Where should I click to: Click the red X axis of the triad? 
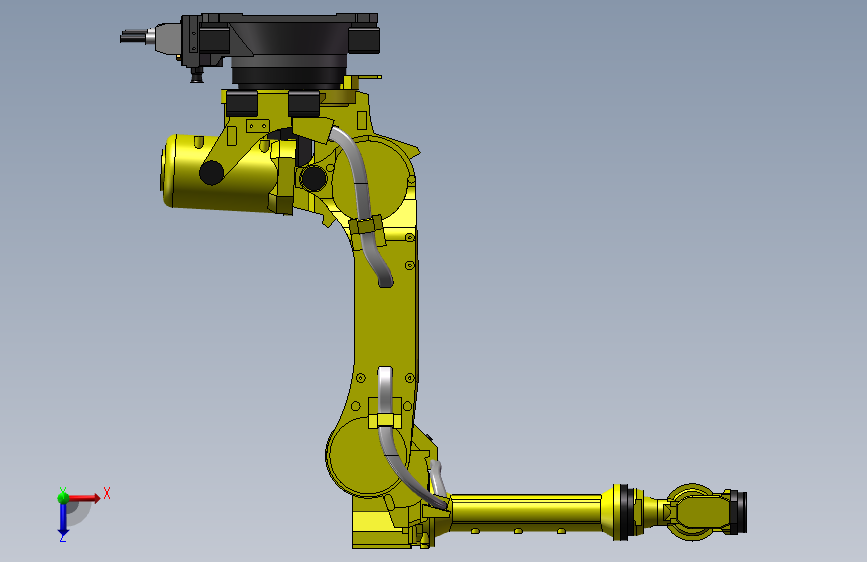(x=85, y=498)
